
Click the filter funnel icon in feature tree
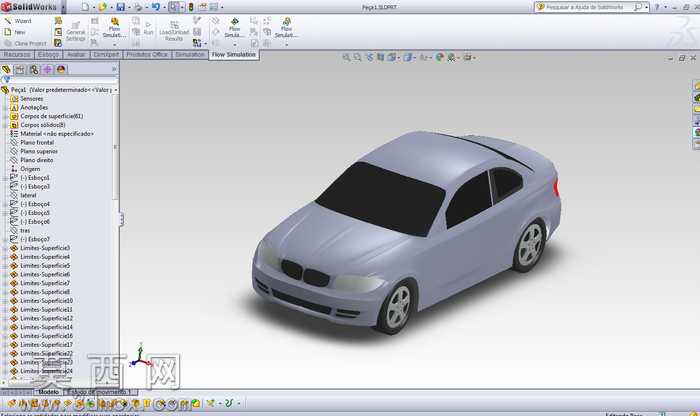(x=5, y=79)
